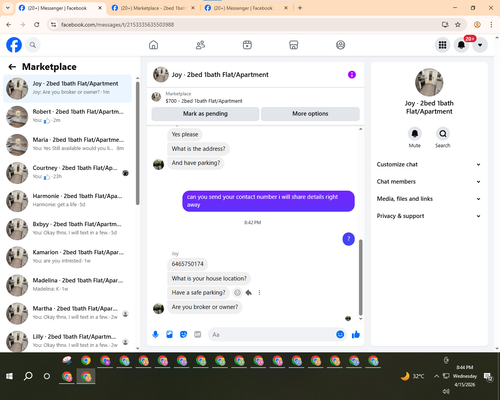
Task: Open Bxbyy conversation in chat list
Action: click(67, 229)
